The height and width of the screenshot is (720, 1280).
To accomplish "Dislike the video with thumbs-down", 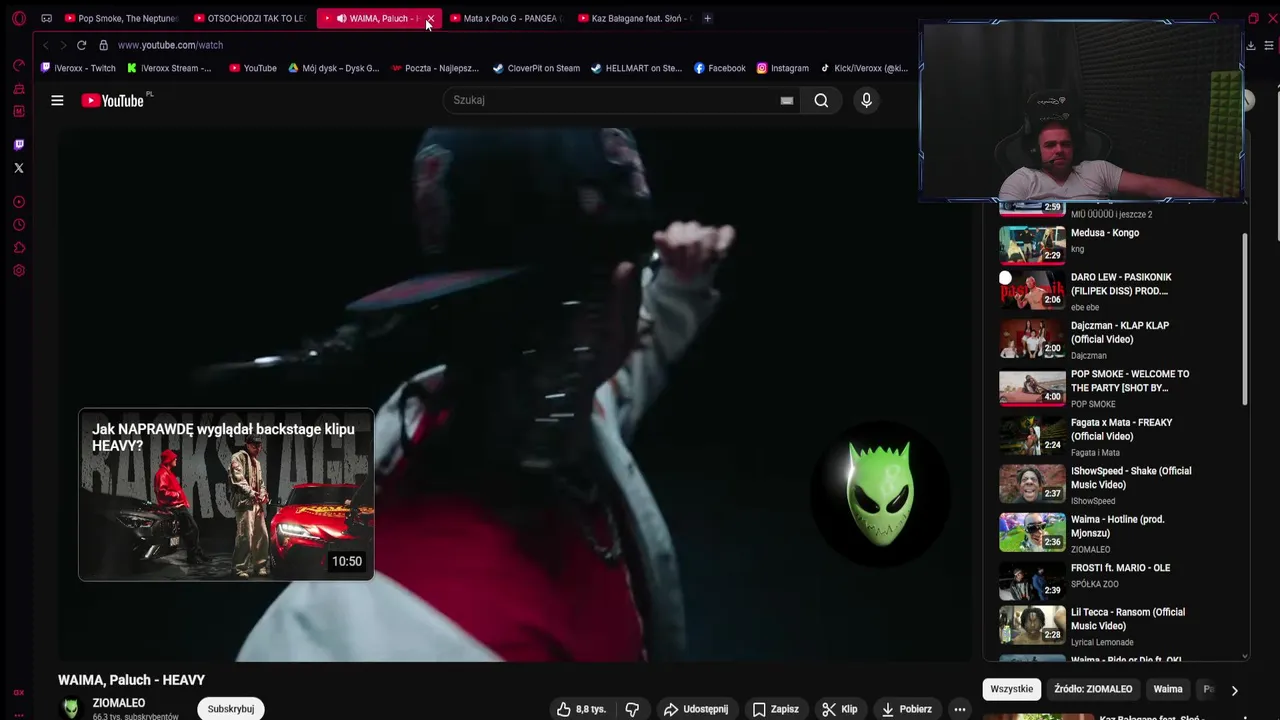I will click(x=632, y=709).
